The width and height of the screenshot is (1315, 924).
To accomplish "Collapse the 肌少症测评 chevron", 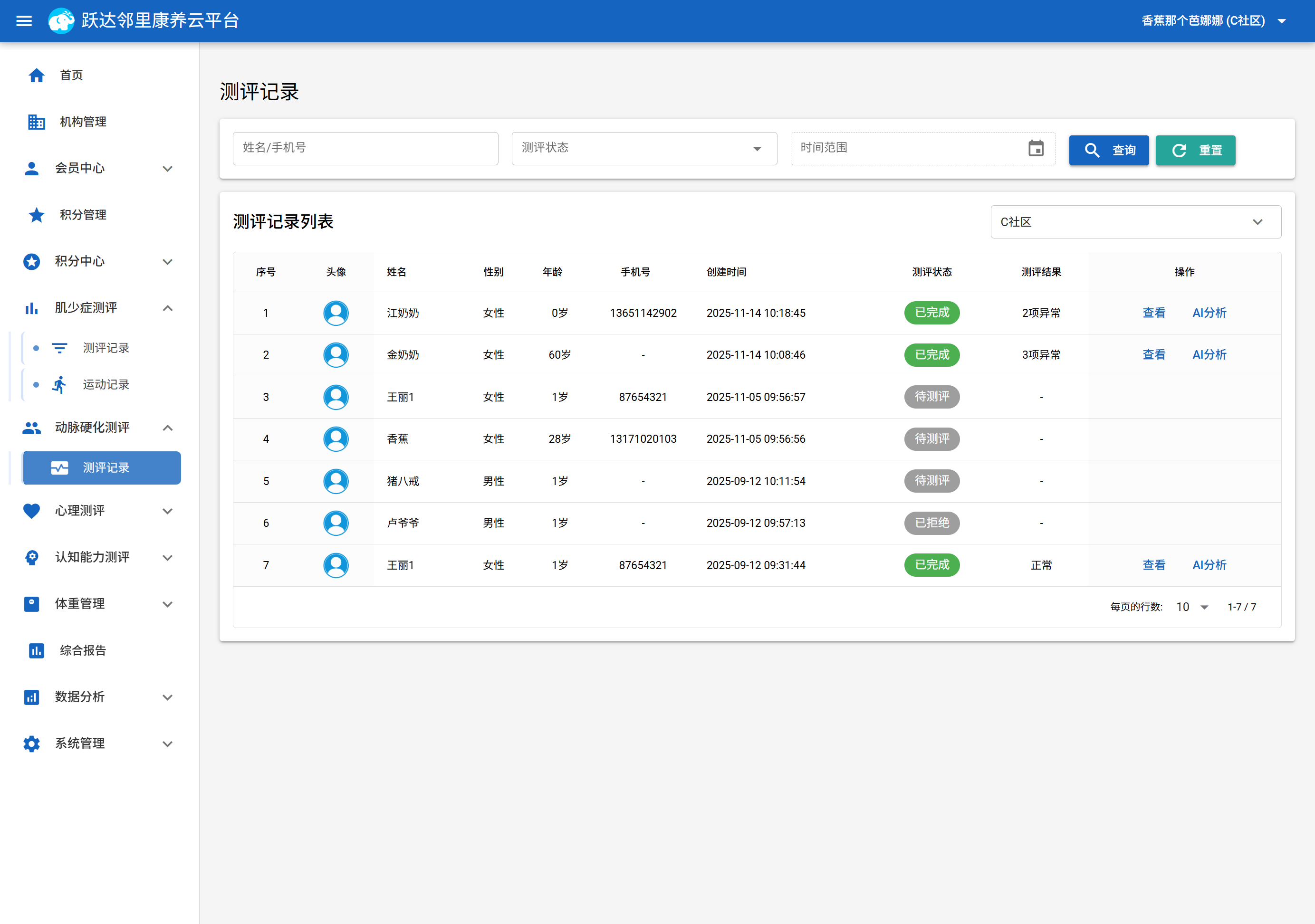I will (x=167, y=309).
